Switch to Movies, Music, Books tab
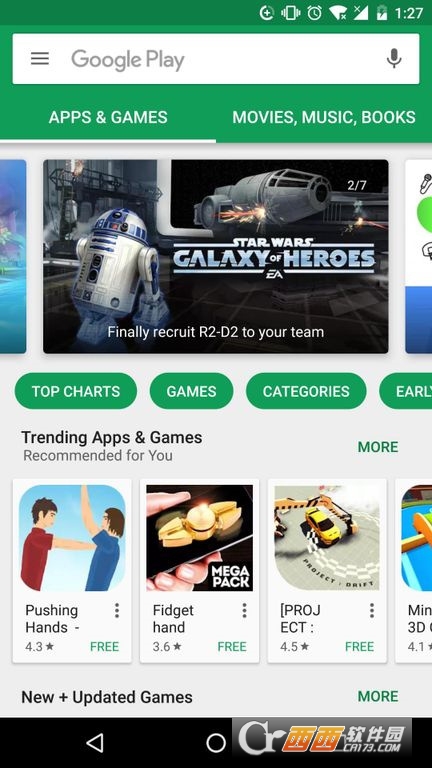 click(x=324, y=117)
